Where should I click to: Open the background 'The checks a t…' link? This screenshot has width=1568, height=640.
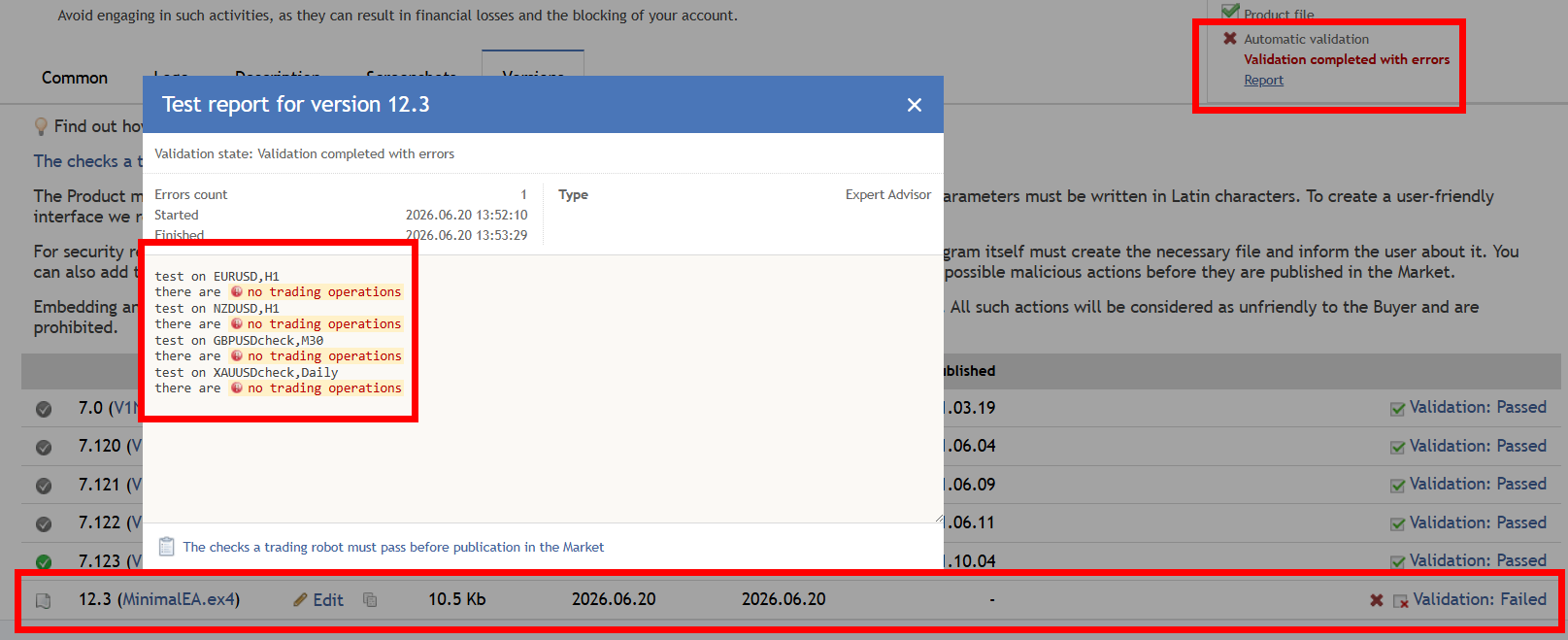tap(87, 161)
